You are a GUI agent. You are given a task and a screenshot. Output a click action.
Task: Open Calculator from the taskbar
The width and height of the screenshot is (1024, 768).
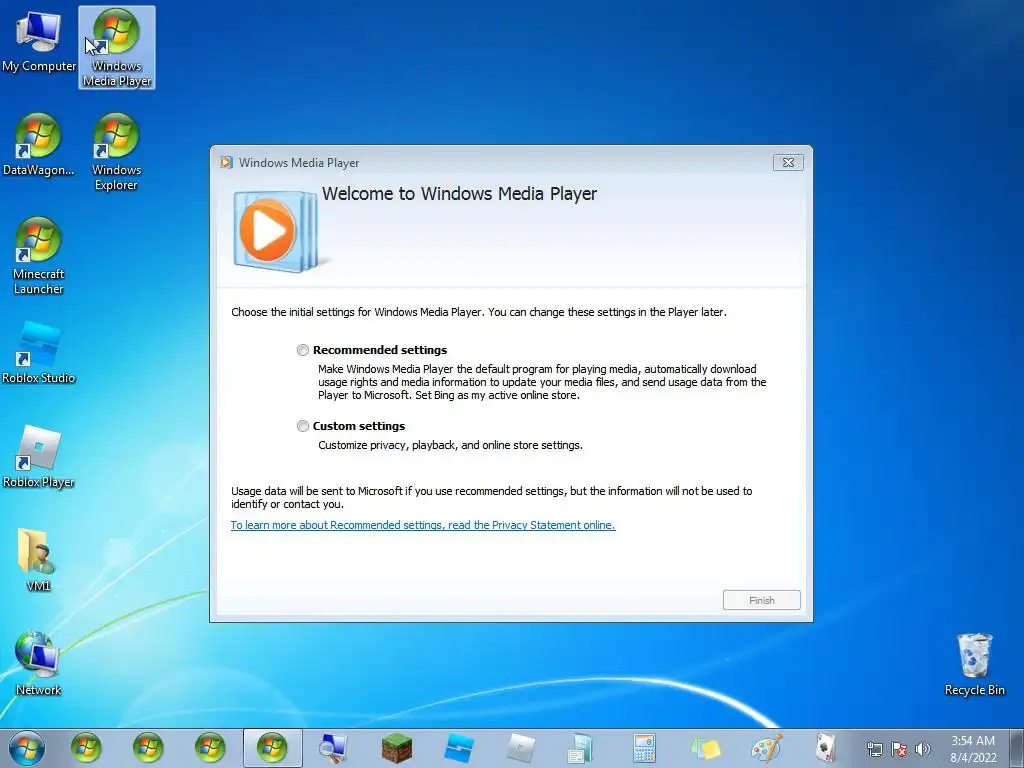coord(644,748)
